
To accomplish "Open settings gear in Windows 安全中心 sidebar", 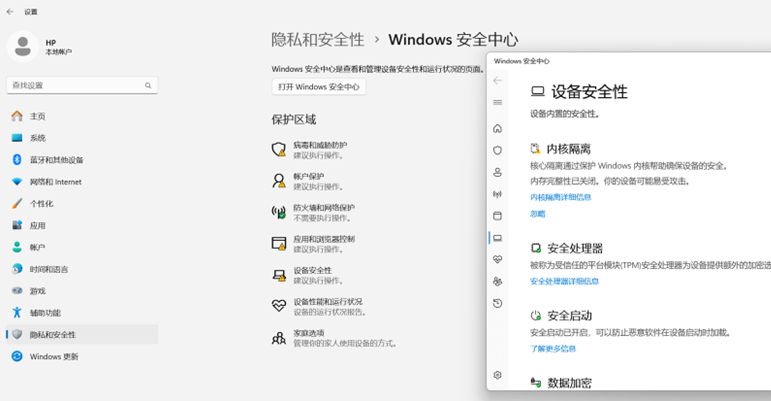I will pos(498,375).
